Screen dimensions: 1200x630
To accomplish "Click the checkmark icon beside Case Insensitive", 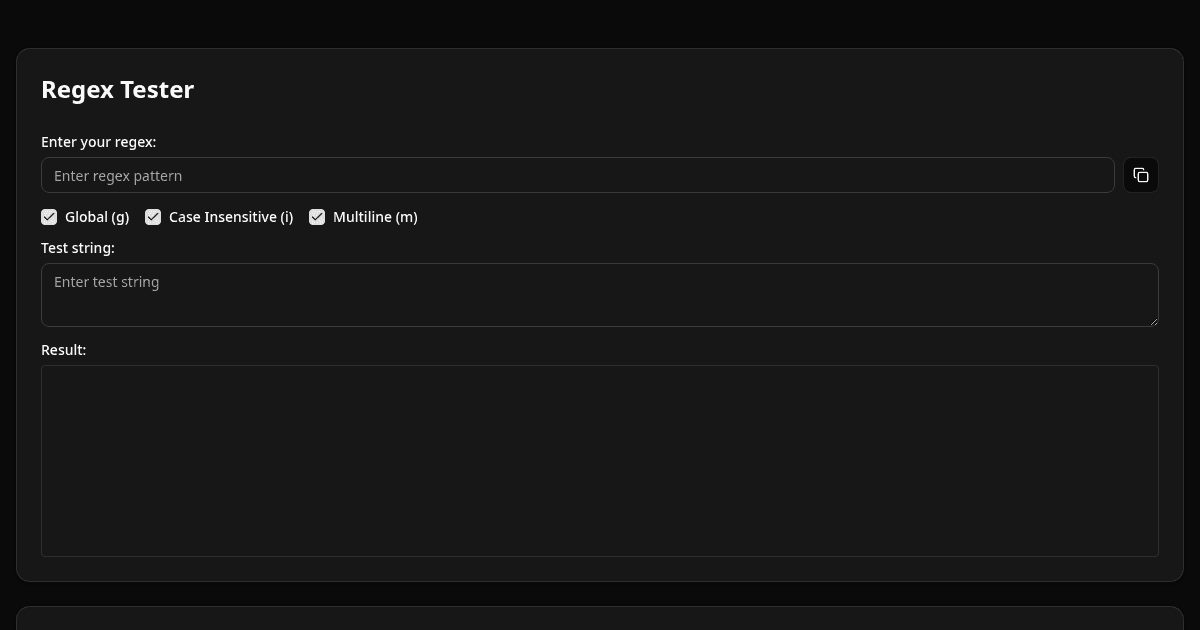I will pos(153,217).
